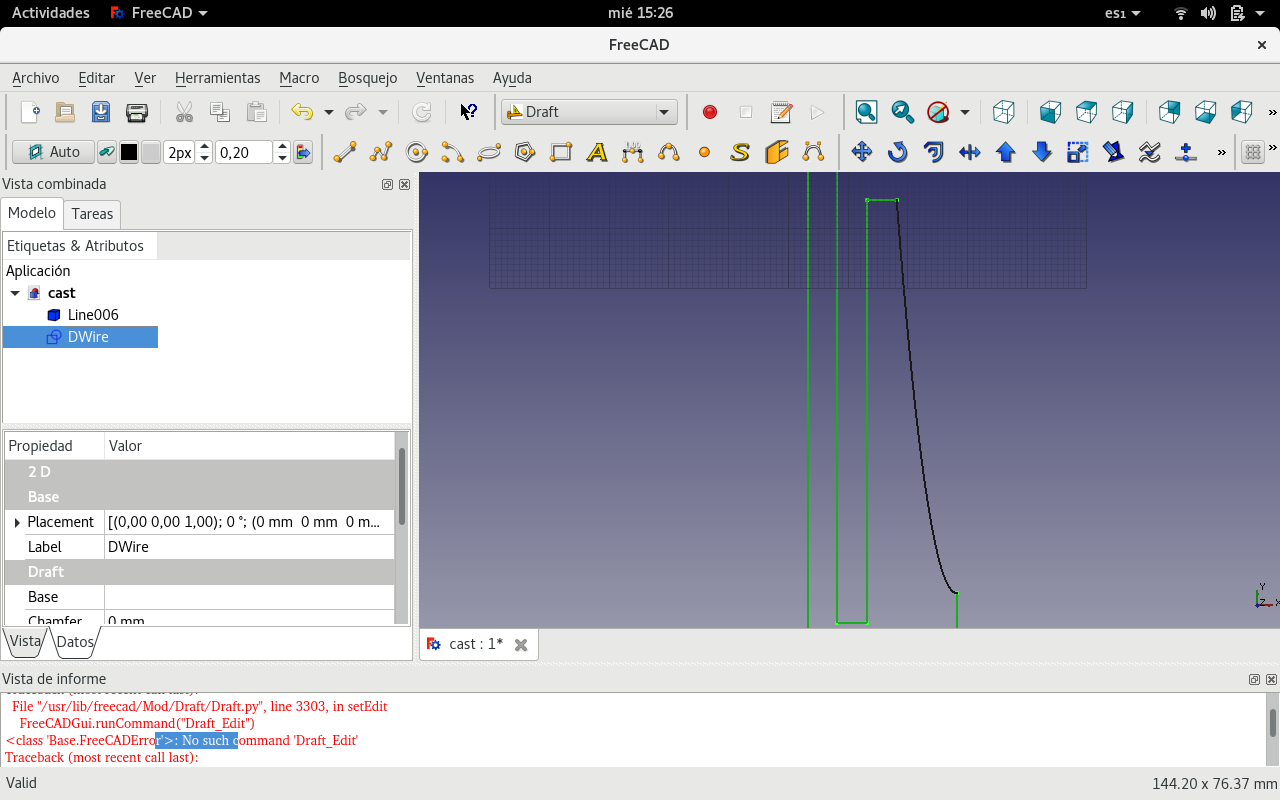Select the Draft Line tool
1280x800 pixels.
[345, 152]
